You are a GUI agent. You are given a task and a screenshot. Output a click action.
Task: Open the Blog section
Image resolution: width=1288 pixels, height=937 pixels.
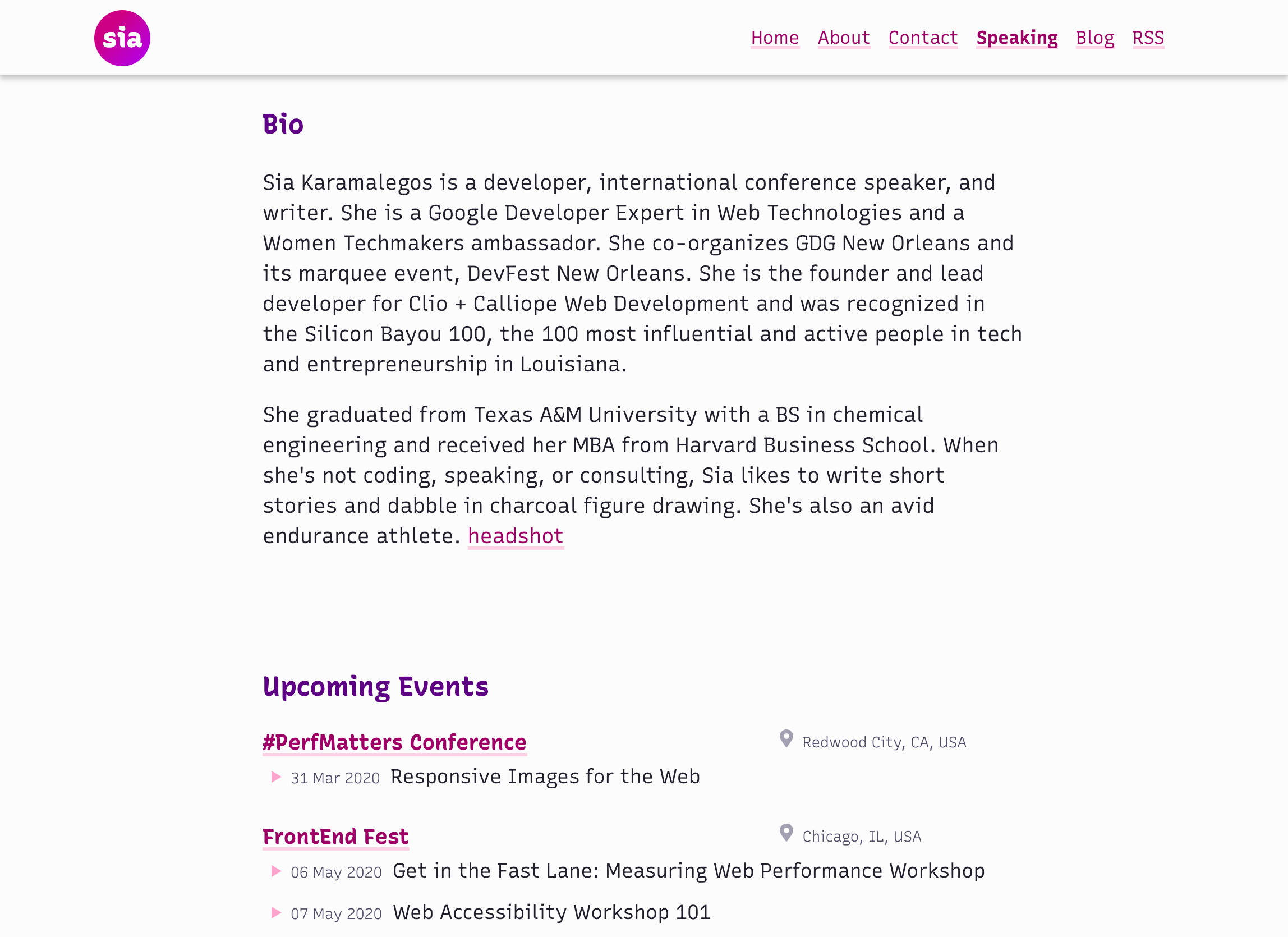click(x=1095, y=38)
